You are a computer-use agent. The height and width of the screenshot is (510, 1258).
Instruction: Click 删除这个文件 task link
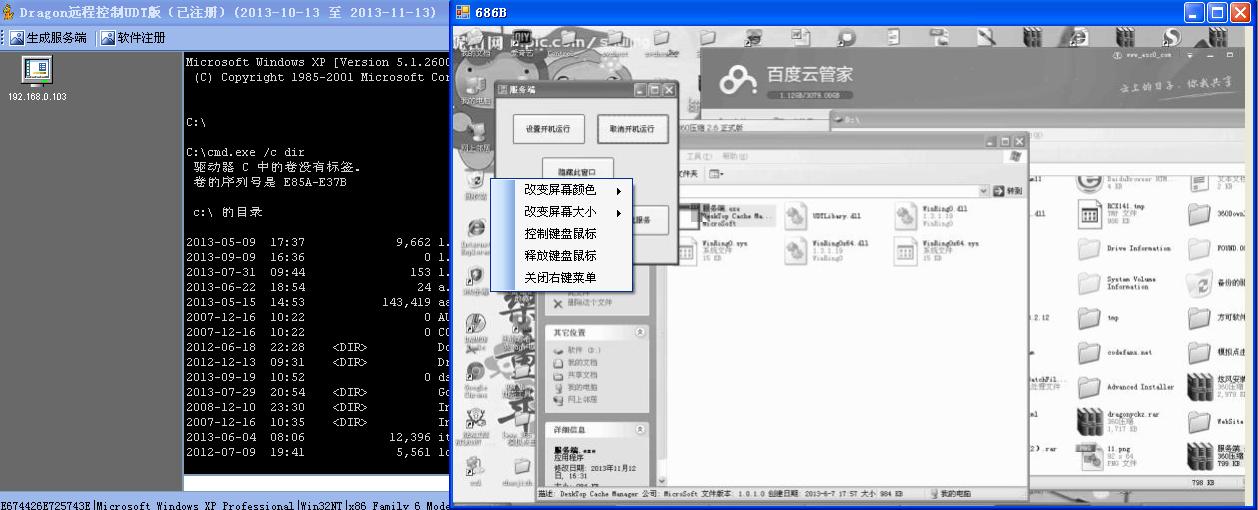pyautogui.click(x=591, y=302)
